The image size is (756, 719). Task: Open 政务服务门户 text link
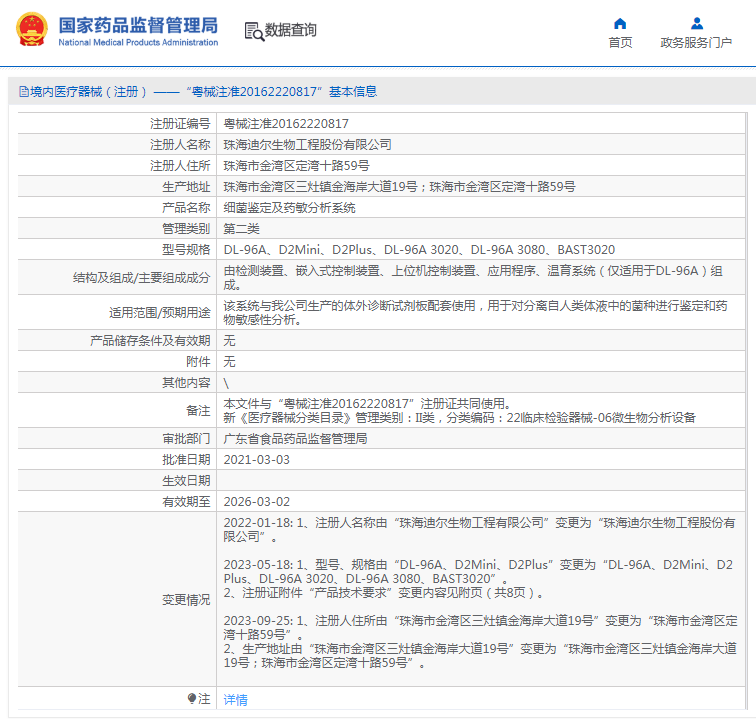pos(696,42)
